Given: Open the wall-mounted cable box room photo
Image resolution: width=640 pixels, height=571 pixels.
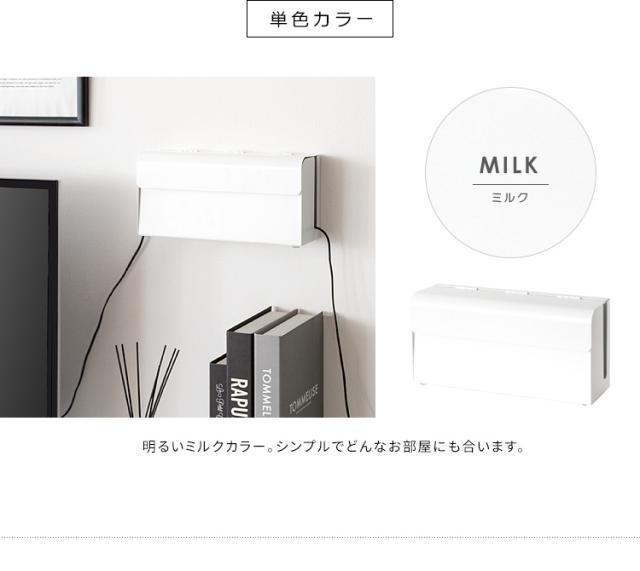Looking at the screenshot, I should point(187,247).
